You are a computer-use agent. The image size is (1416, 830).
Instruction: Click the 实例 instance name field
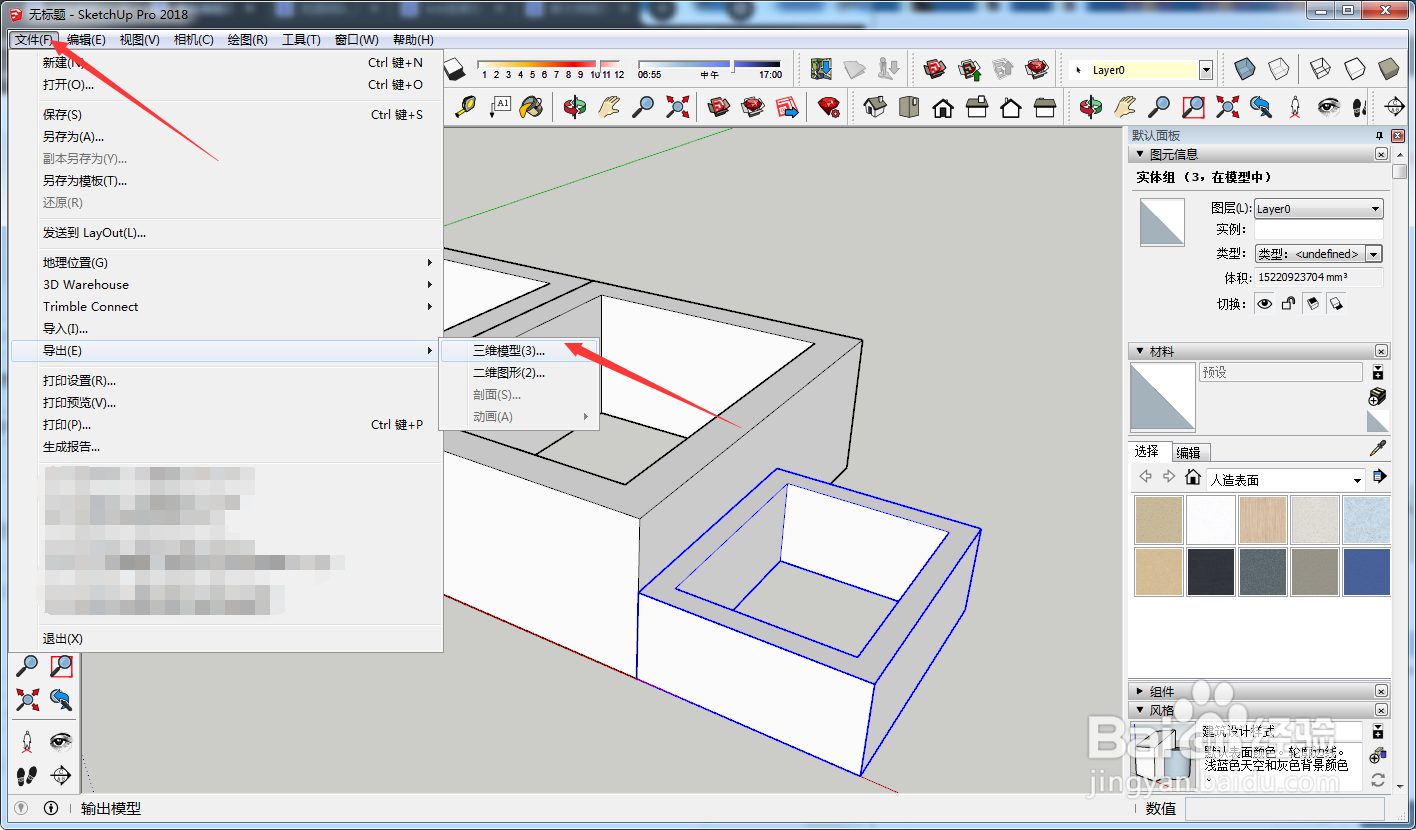tap(1319, 231)
